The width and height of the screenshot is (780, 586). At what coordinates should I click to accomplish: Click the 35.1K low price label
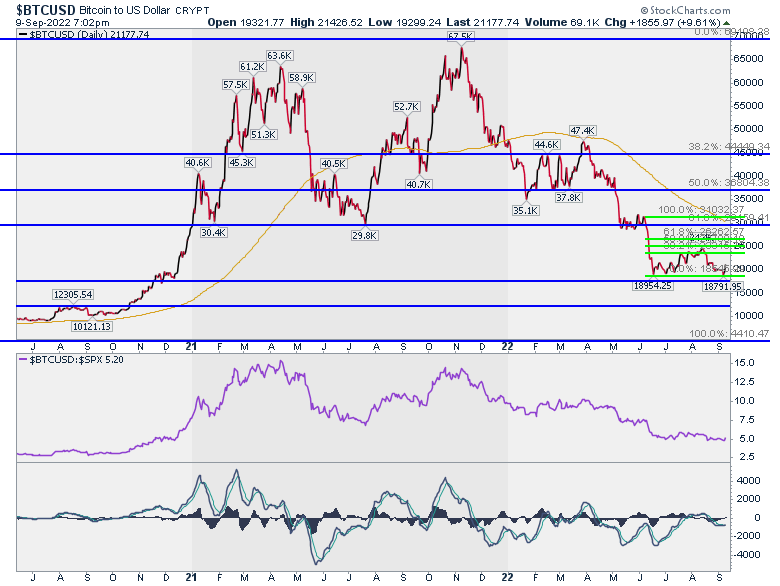[525, 210]
